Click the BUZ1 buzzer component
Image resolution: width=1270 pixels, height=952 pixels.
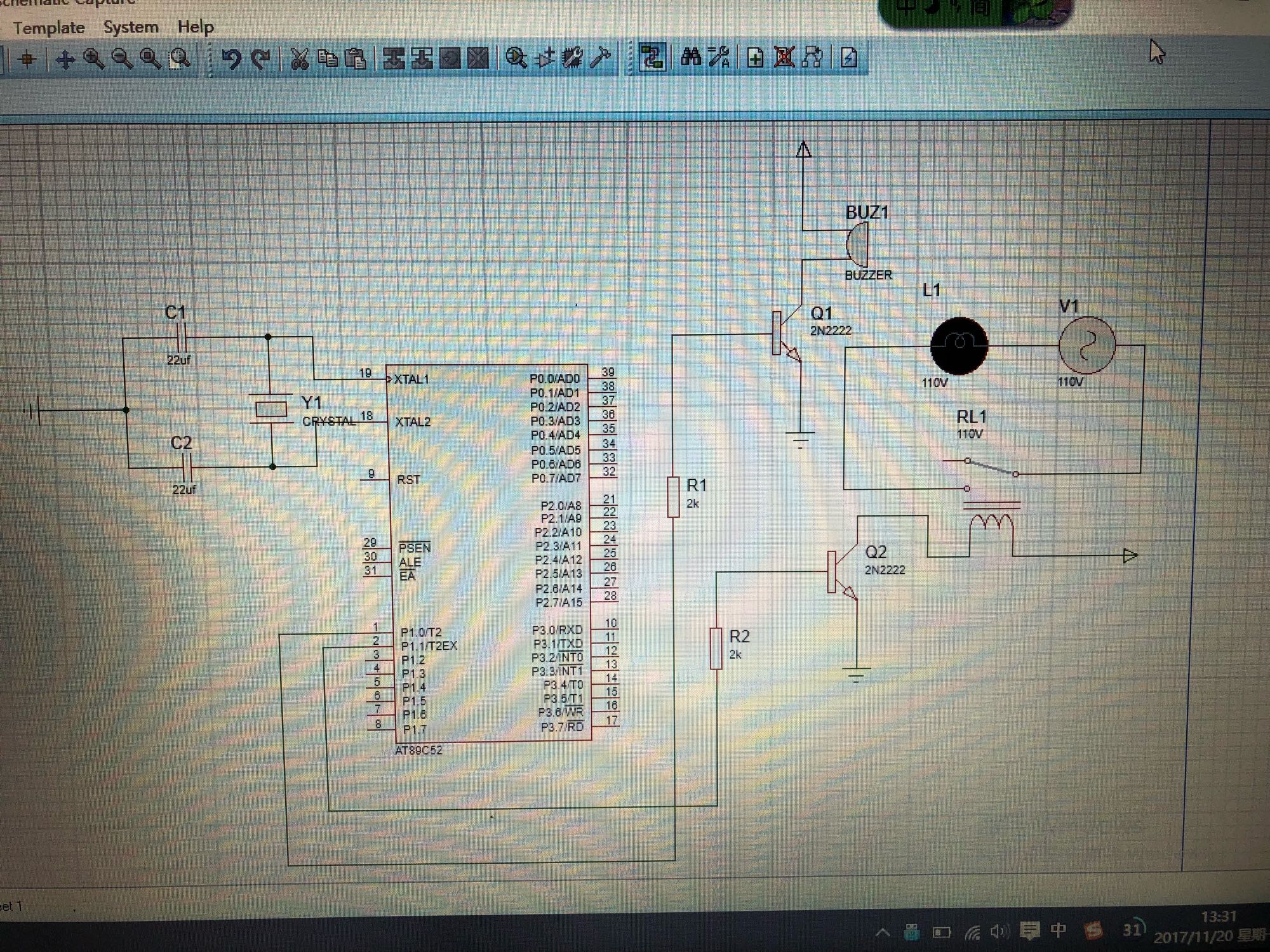(x=859, y=245)
